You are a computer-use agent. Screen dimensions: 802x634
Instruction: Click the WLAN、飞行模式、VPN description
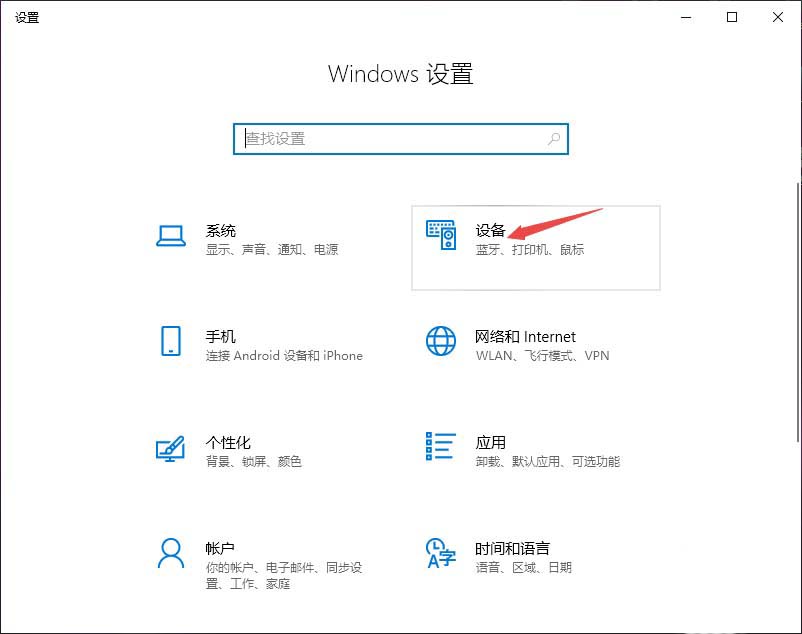(543, 355)
